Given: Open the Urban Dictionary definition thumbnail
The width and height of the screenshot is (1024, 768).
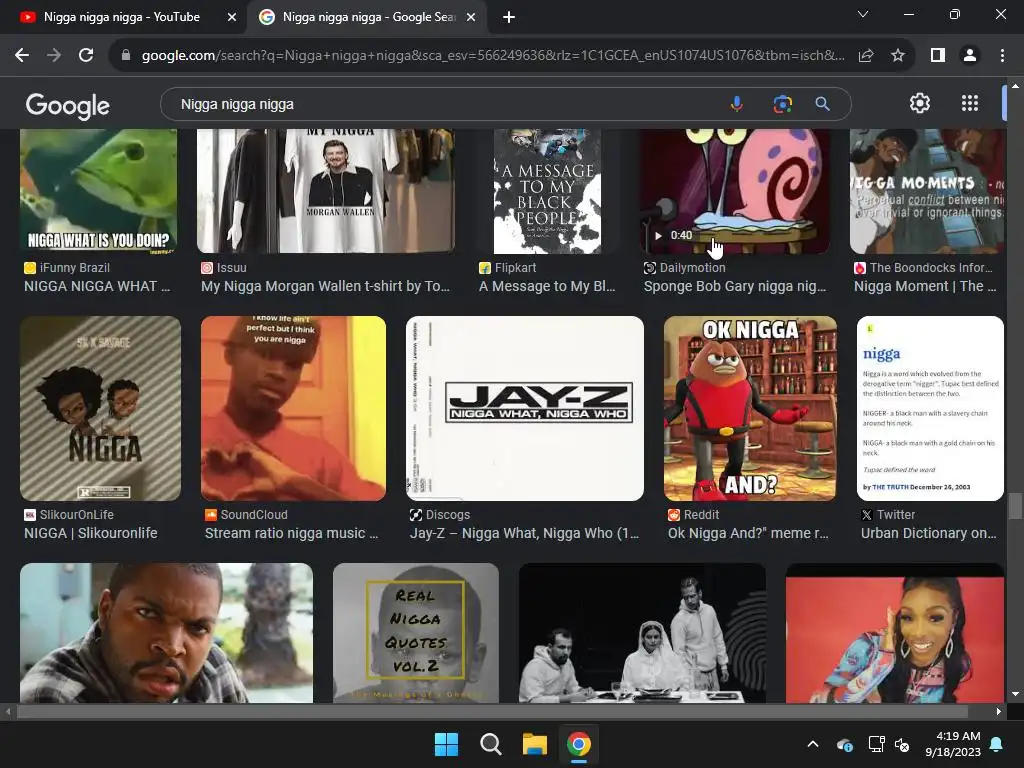Looking at the screenshot, I should pos(930,408).
